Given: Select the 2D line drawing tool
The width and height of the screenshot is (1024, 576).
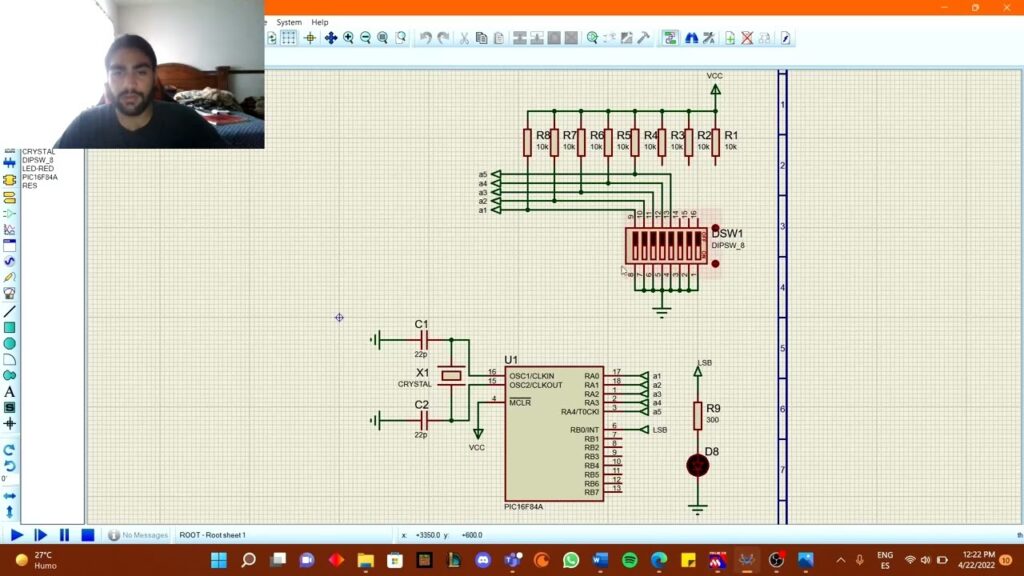Looking at the screenshot, I should tap(10, 311).
